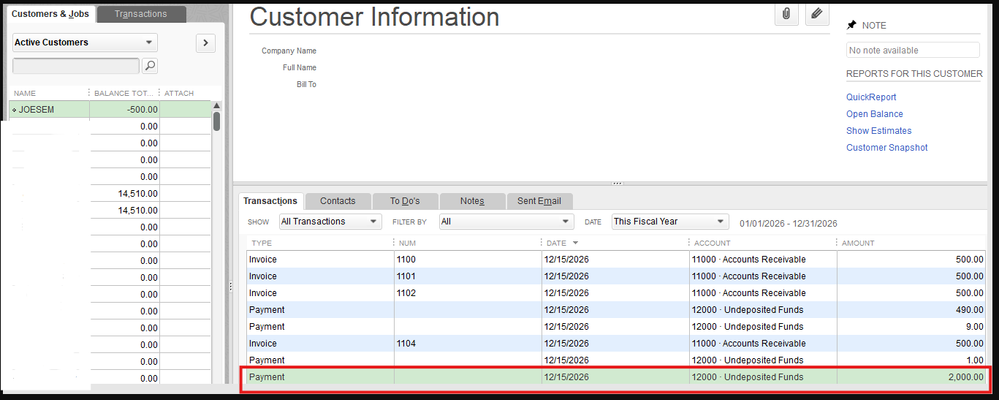Select the Transactions tab in details pane
The height and width of the screenshot is (400, 999).
[x=270, y=201]
